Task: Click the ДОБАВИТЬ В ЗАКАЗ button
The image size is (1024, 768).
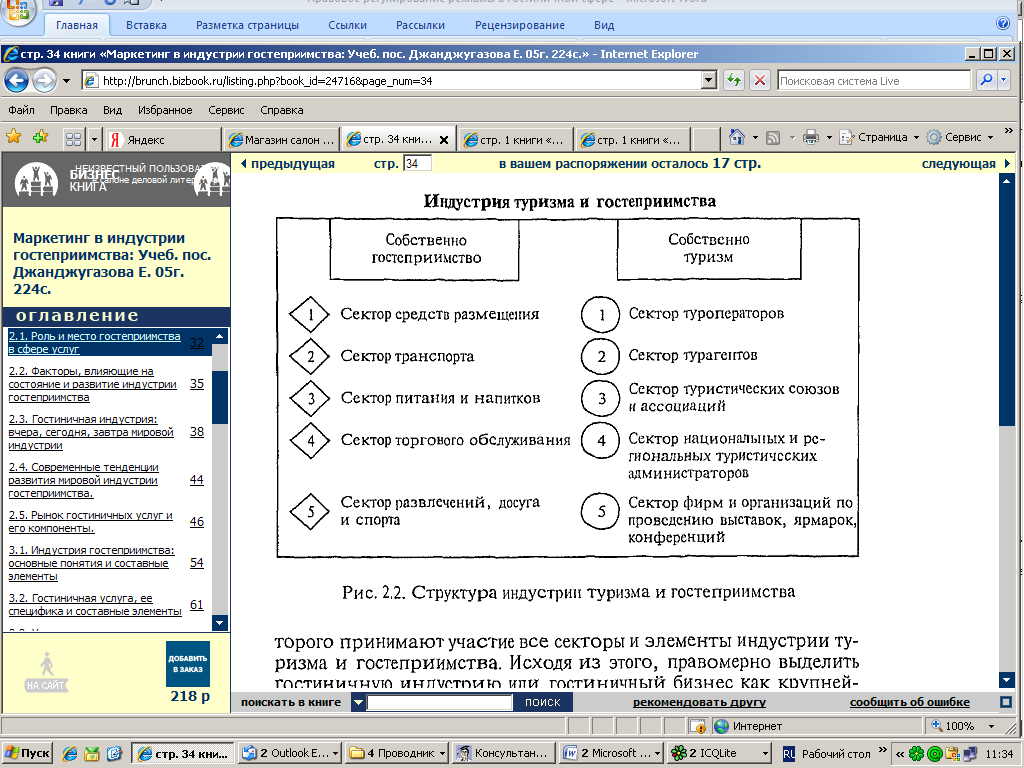Action: (x=188, y=664)
